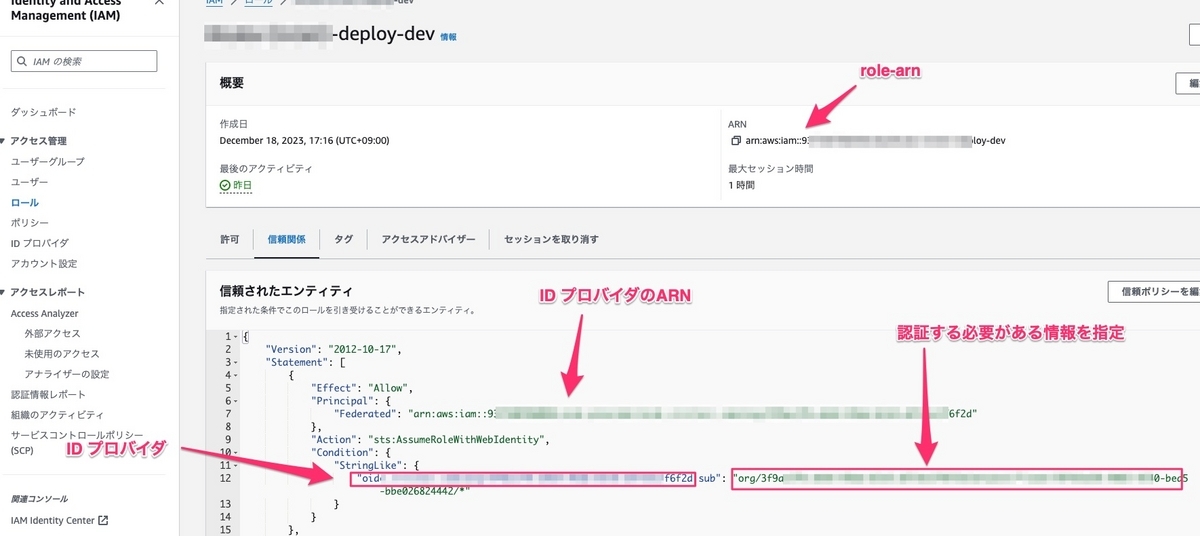The image size is (1200, 536).
Task: Collapse the アクセスレポート section
Action: click(4, 292)
